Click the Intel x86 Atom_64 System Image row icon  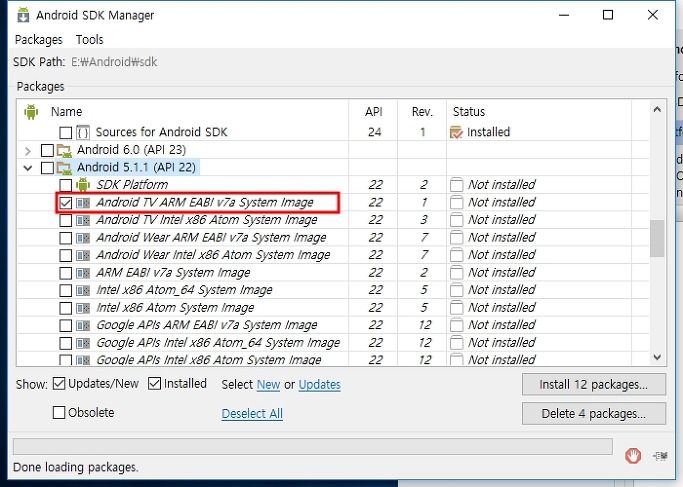(x=83, y=291)
